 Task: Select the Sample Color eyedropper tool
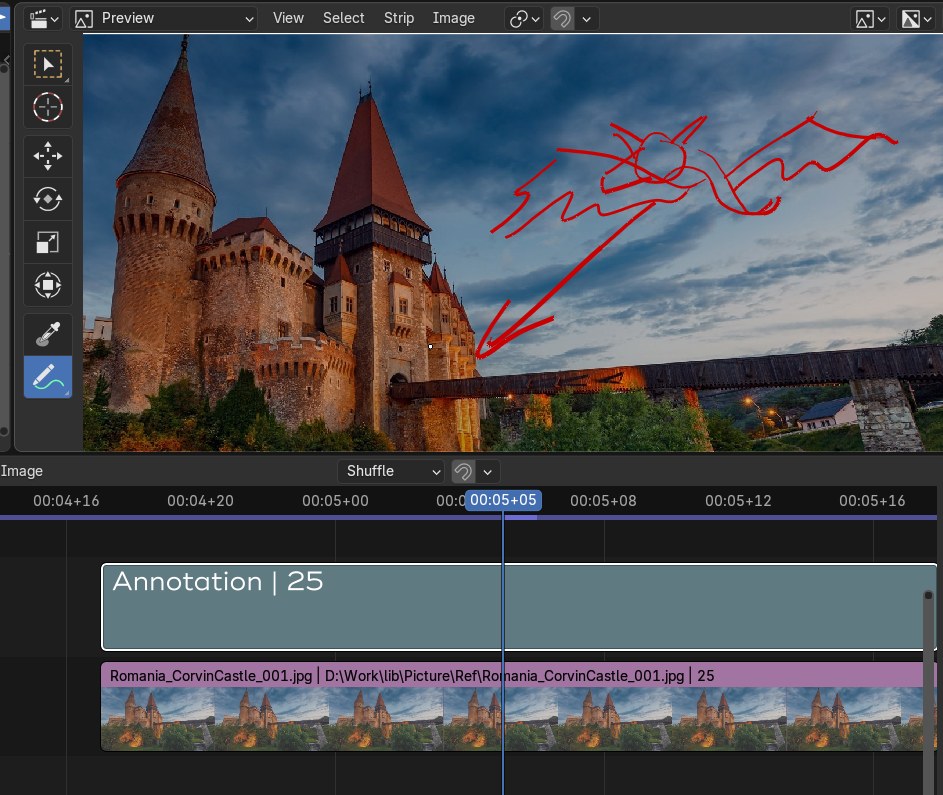[48, 334]
